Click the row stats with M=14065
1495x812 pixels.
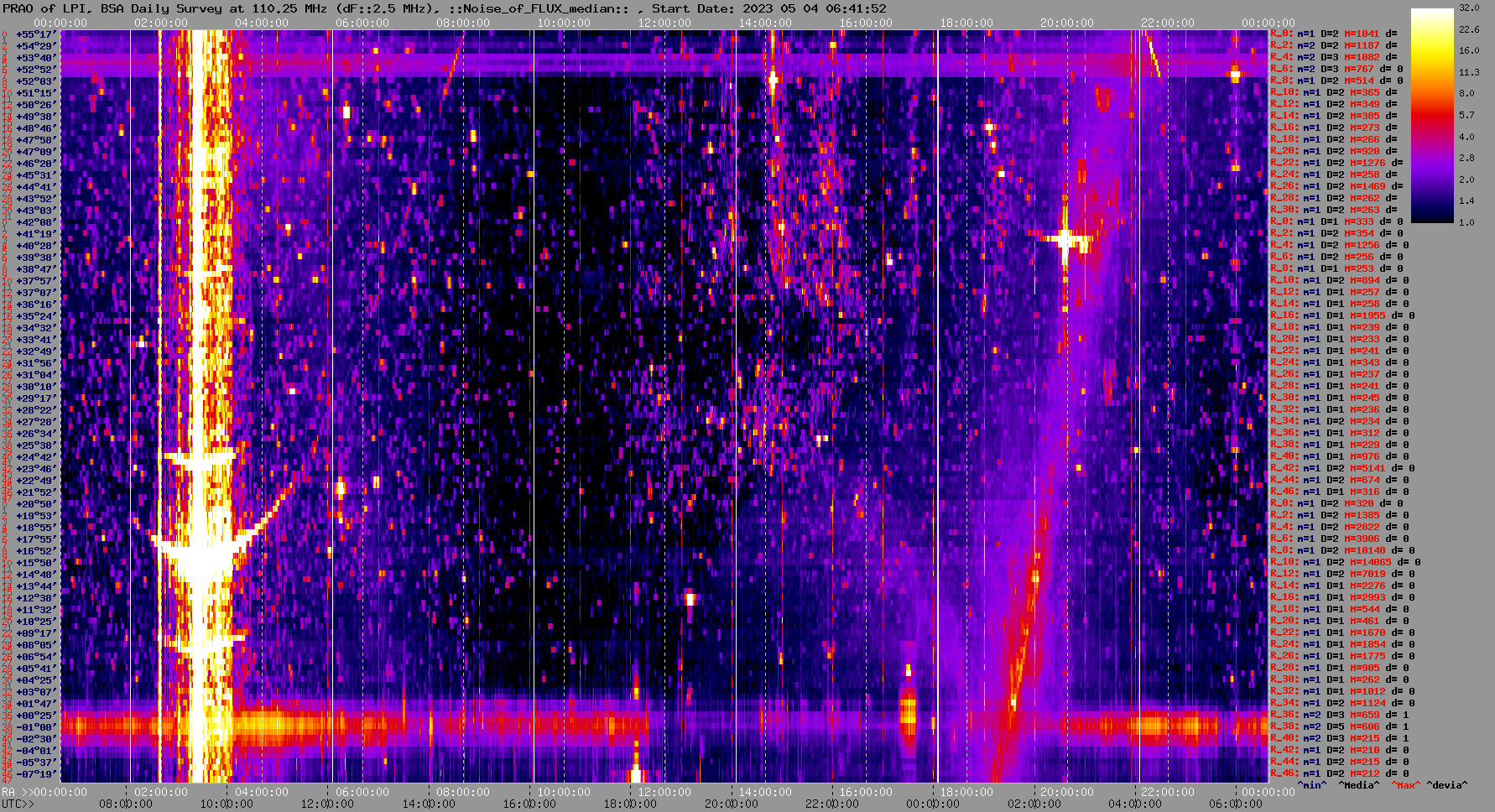(x=1345, y=562)
